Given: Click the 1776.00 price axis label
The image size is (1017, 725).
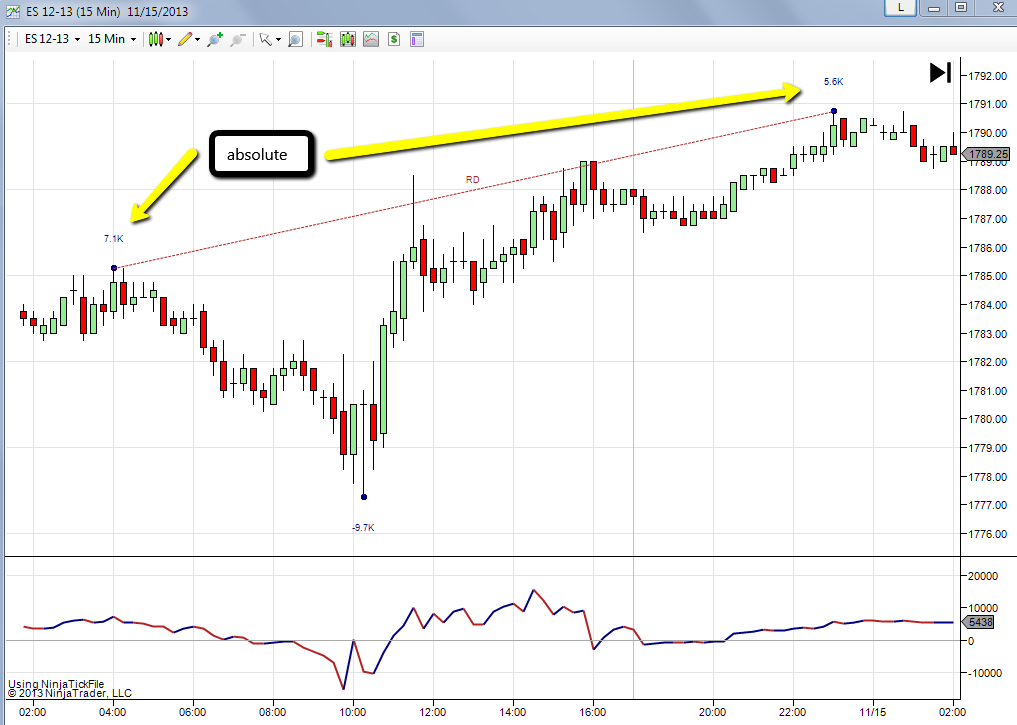Looking at the screenshot, I should [x=988, y=534].
